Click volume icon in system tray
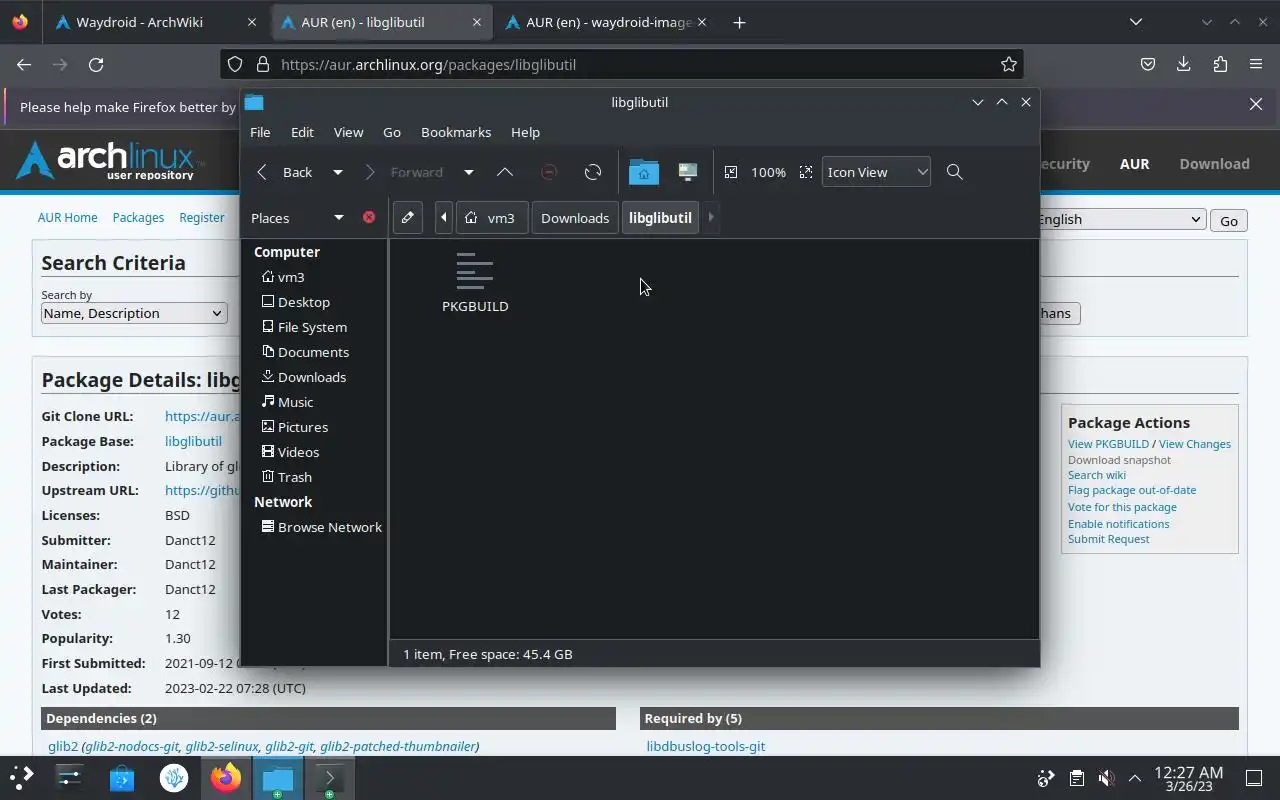 [x=1106, y=778]
